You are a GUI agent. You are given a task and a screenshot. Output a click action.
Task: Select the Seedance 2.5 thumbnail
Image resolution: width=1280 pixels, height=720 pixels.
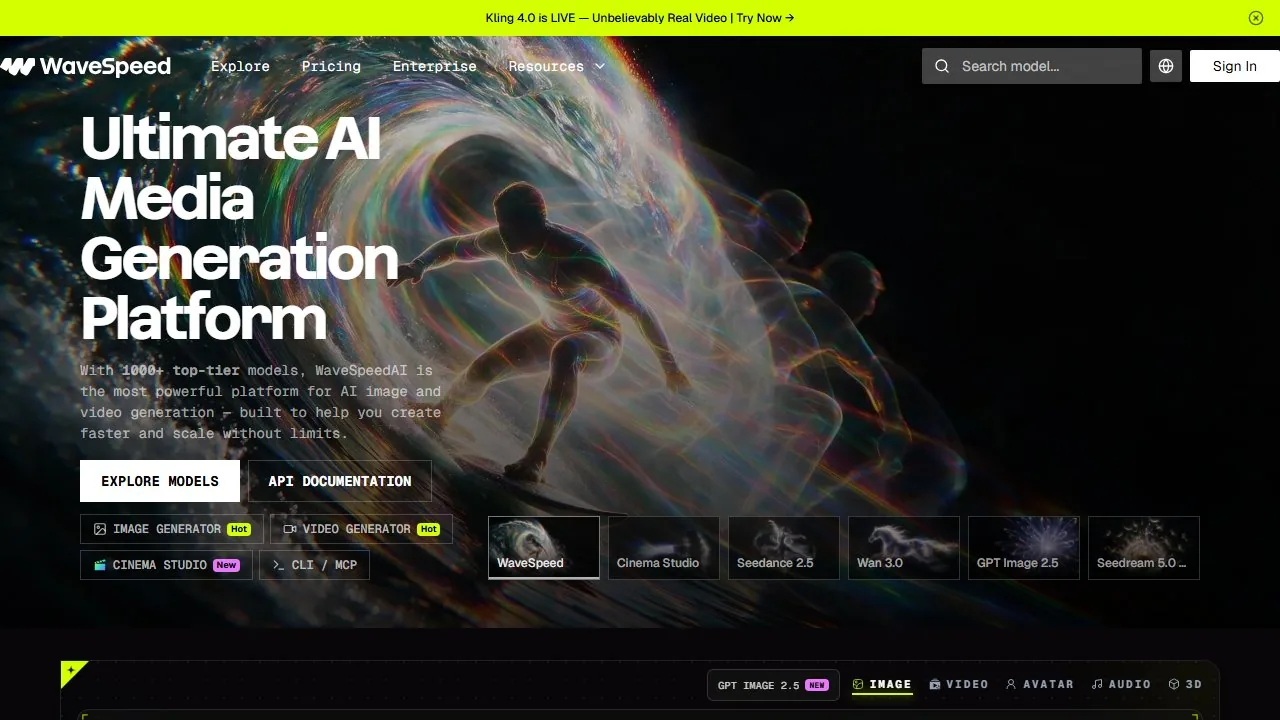point(784,548)
